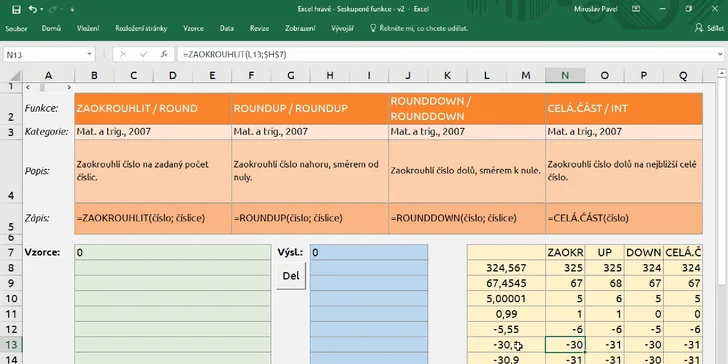This screenshot has width=728, height=364.
Task: Click the CELÁ.ČÁST / INT header cell
Action: pyautogui.click(x=624, y=109)
